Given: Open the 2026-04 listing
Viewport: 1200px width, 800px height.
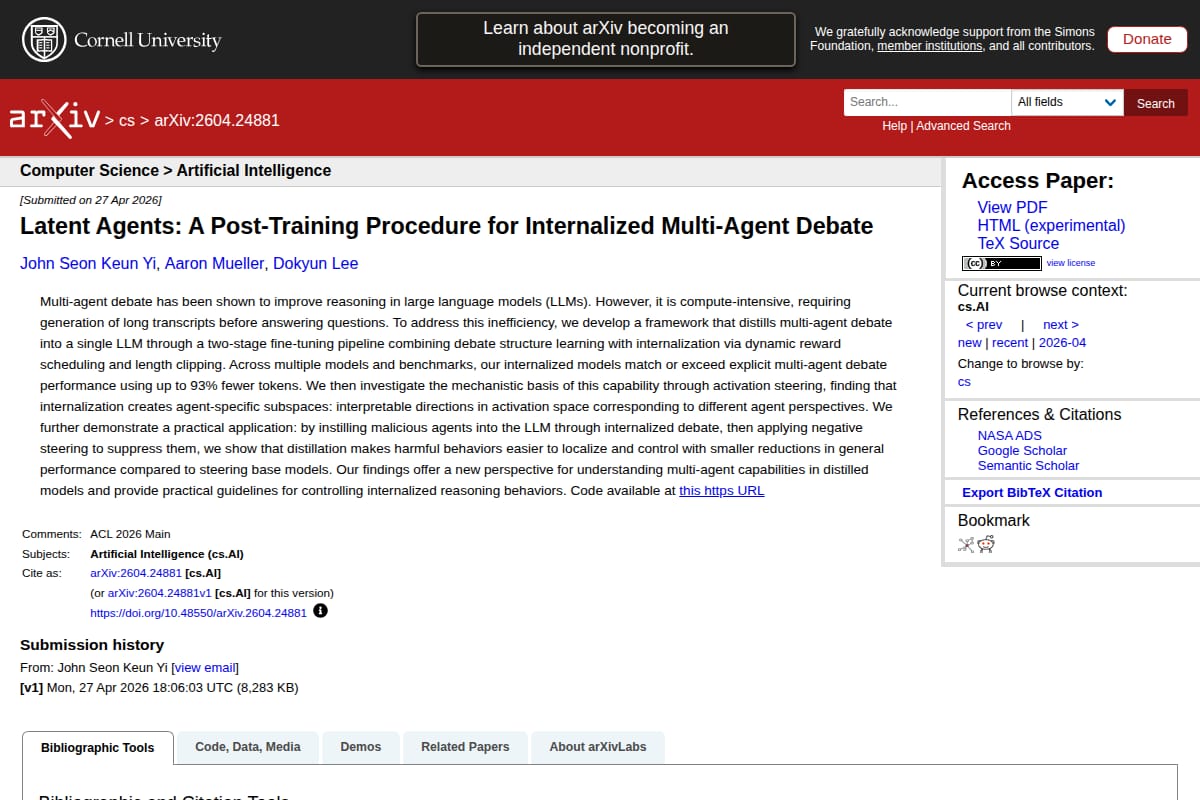Looking at the screenshot, I should tap(1062, 343).
